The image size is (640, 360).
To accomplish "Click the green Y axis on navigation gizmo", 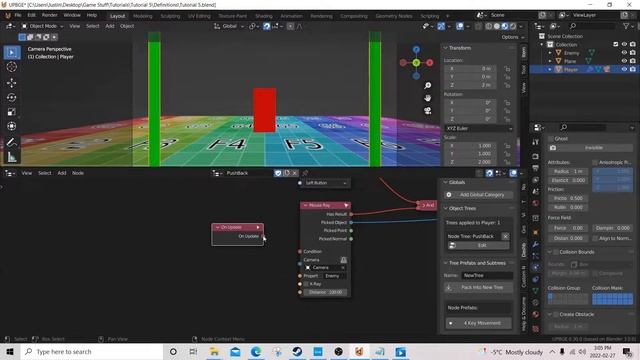I will [416, 63].
